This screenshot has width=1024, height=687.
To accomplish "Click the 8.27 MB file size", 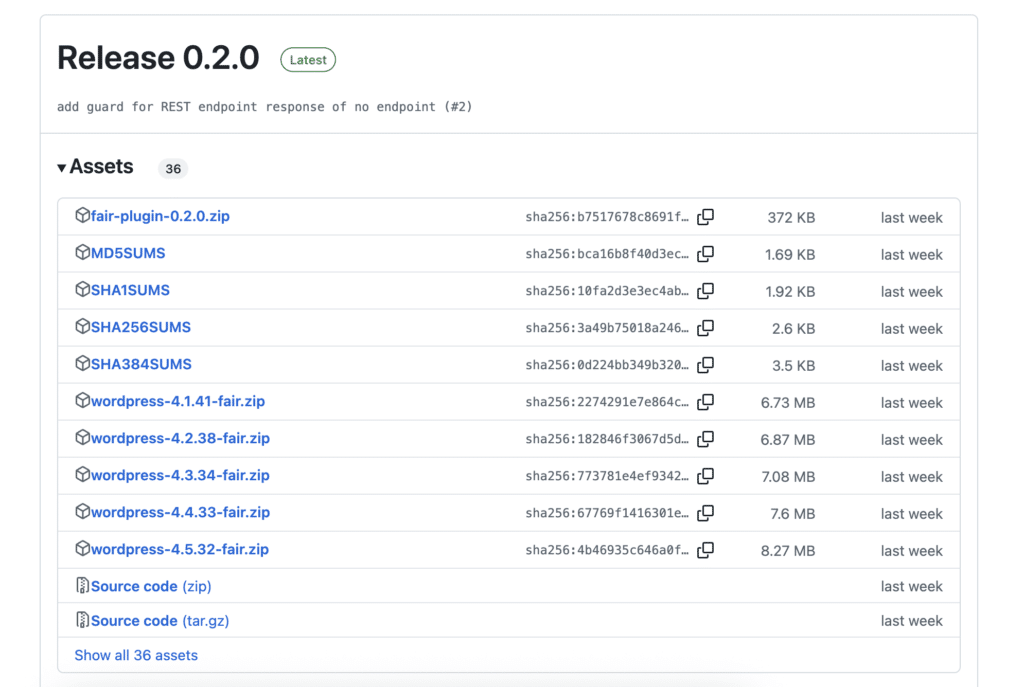I will point(788,551).
